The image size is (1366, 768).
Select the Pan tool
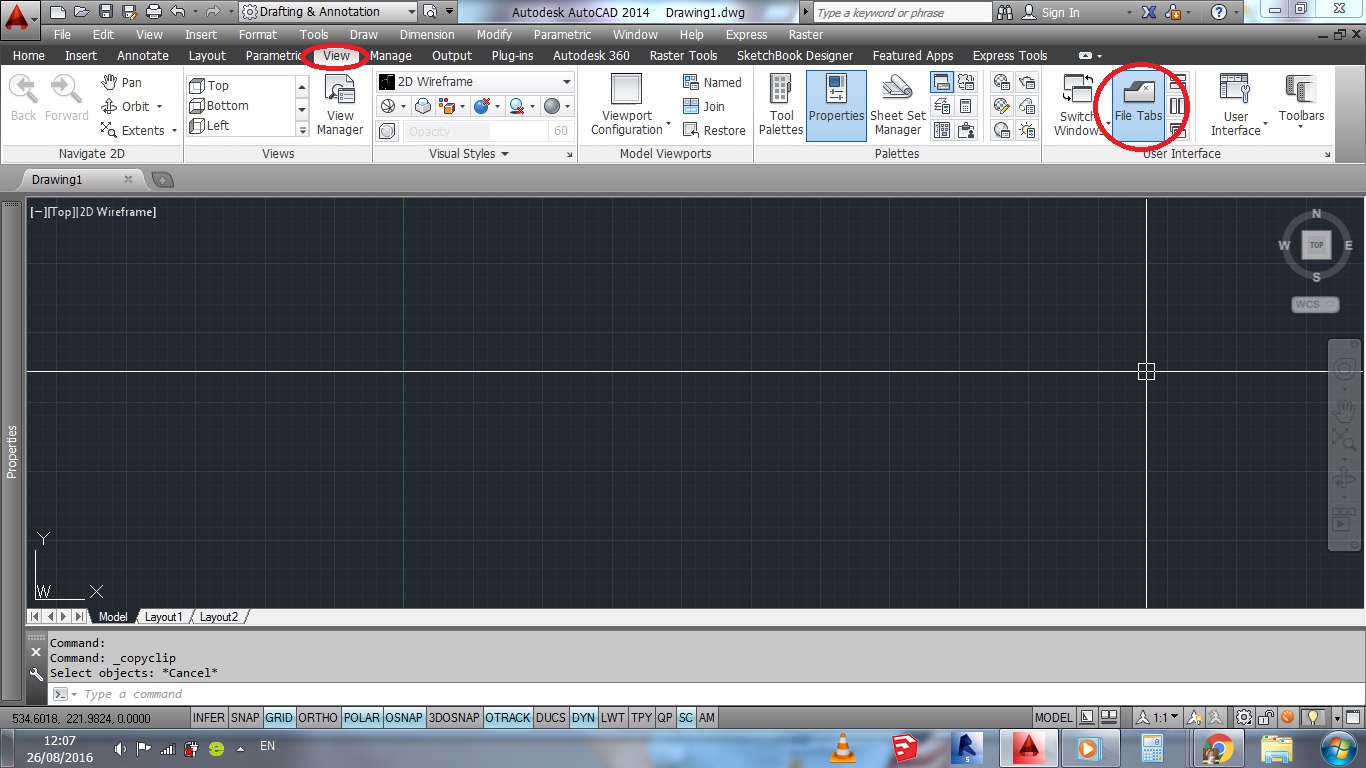[122, 83]
